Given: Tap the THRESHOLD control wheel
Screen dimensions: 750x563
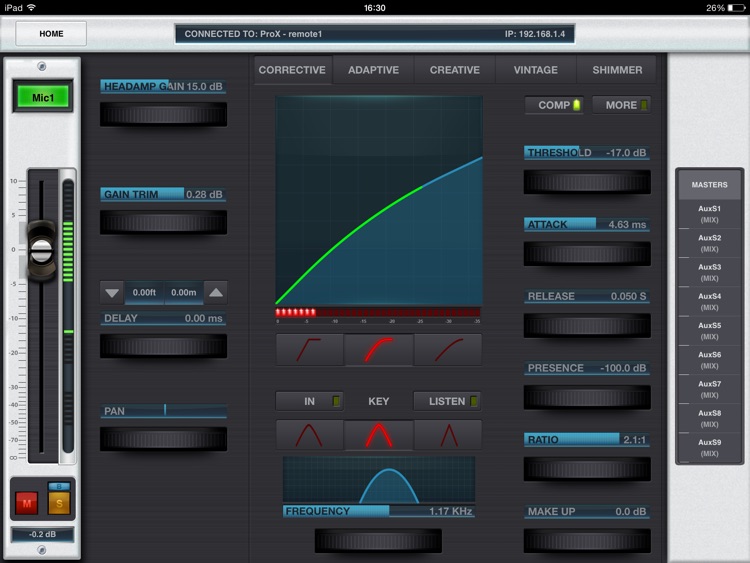Looking at the screenshot, I should [x=587, y=182].
